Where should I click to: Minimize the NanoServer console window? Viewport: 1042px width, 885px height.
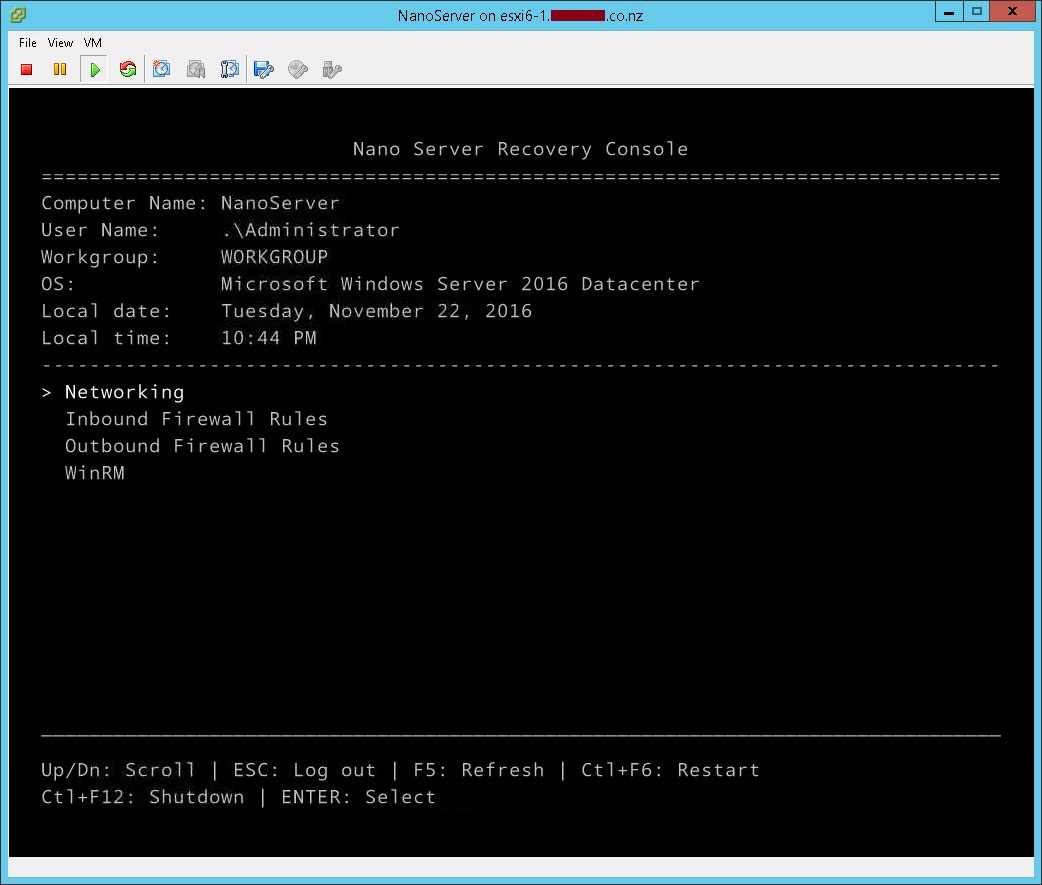(949, 12)
